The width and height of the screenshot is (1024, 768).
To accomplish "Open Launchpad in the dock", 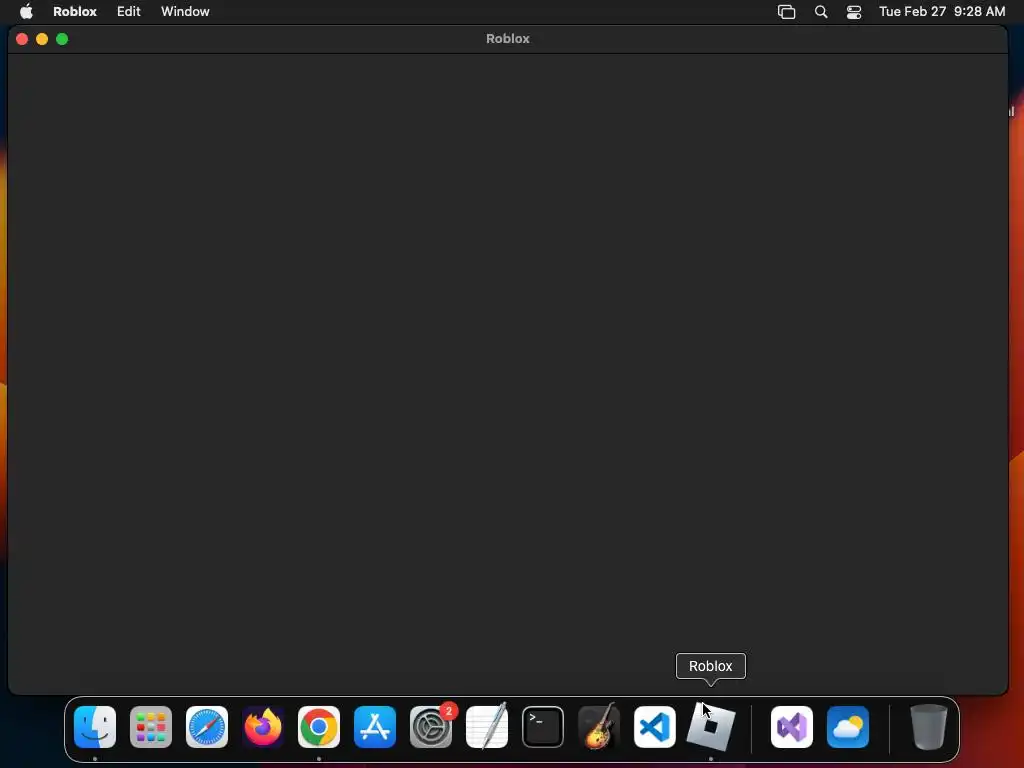I will coord(151,727).
